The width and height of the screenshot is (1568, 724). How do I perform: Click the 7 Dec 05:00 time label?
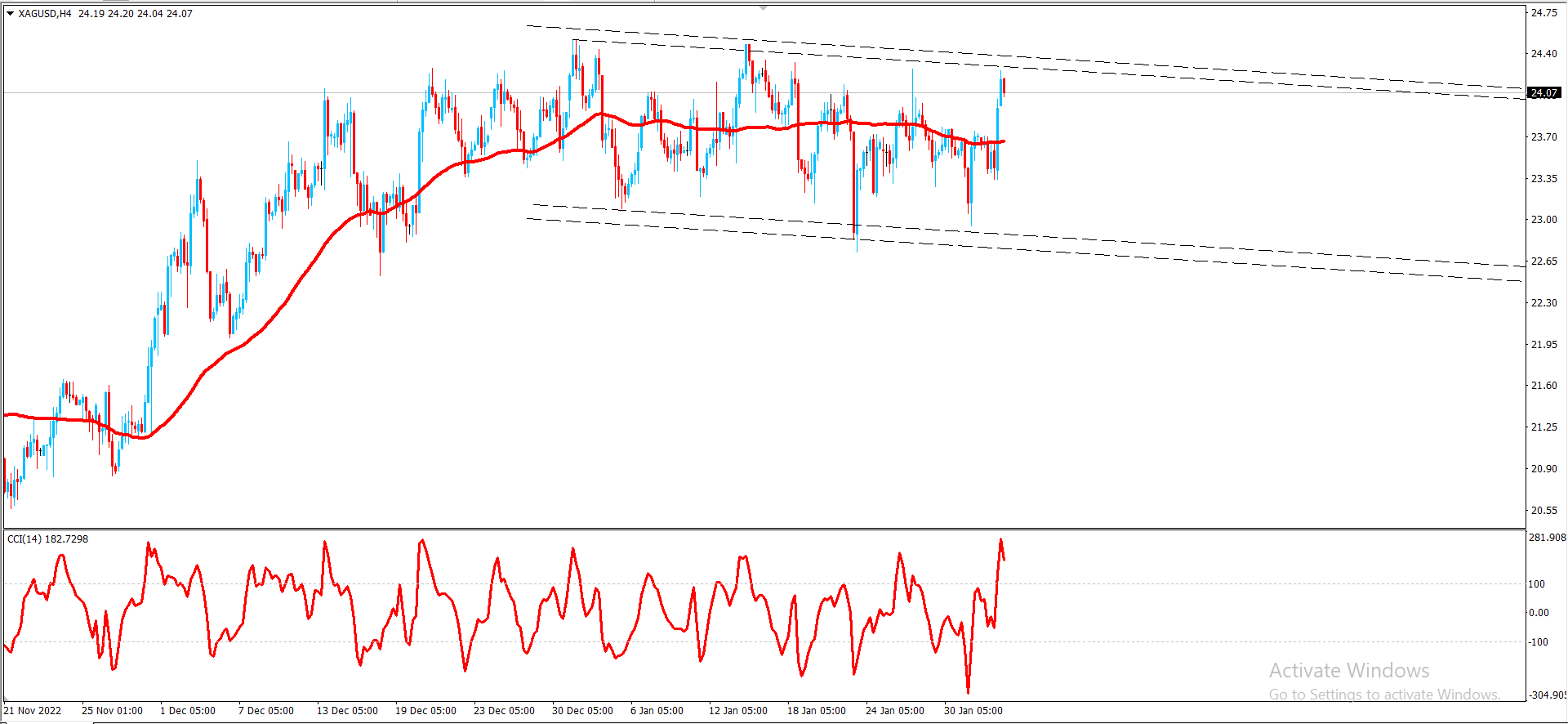[x=266, y=711]
